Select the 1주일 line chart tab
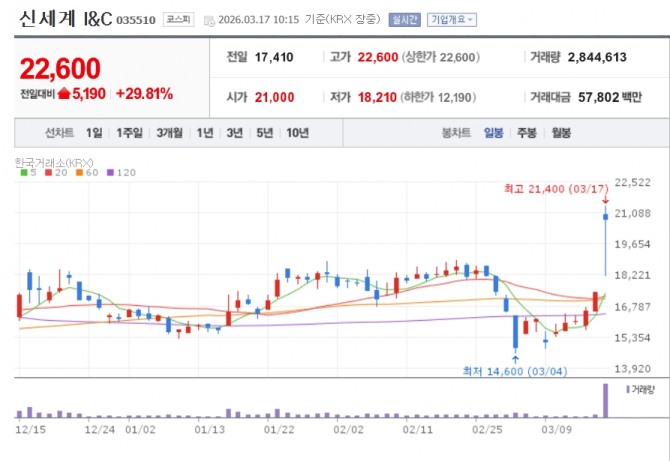This screenshot has width=670, height=461. (x=129, y=133)
